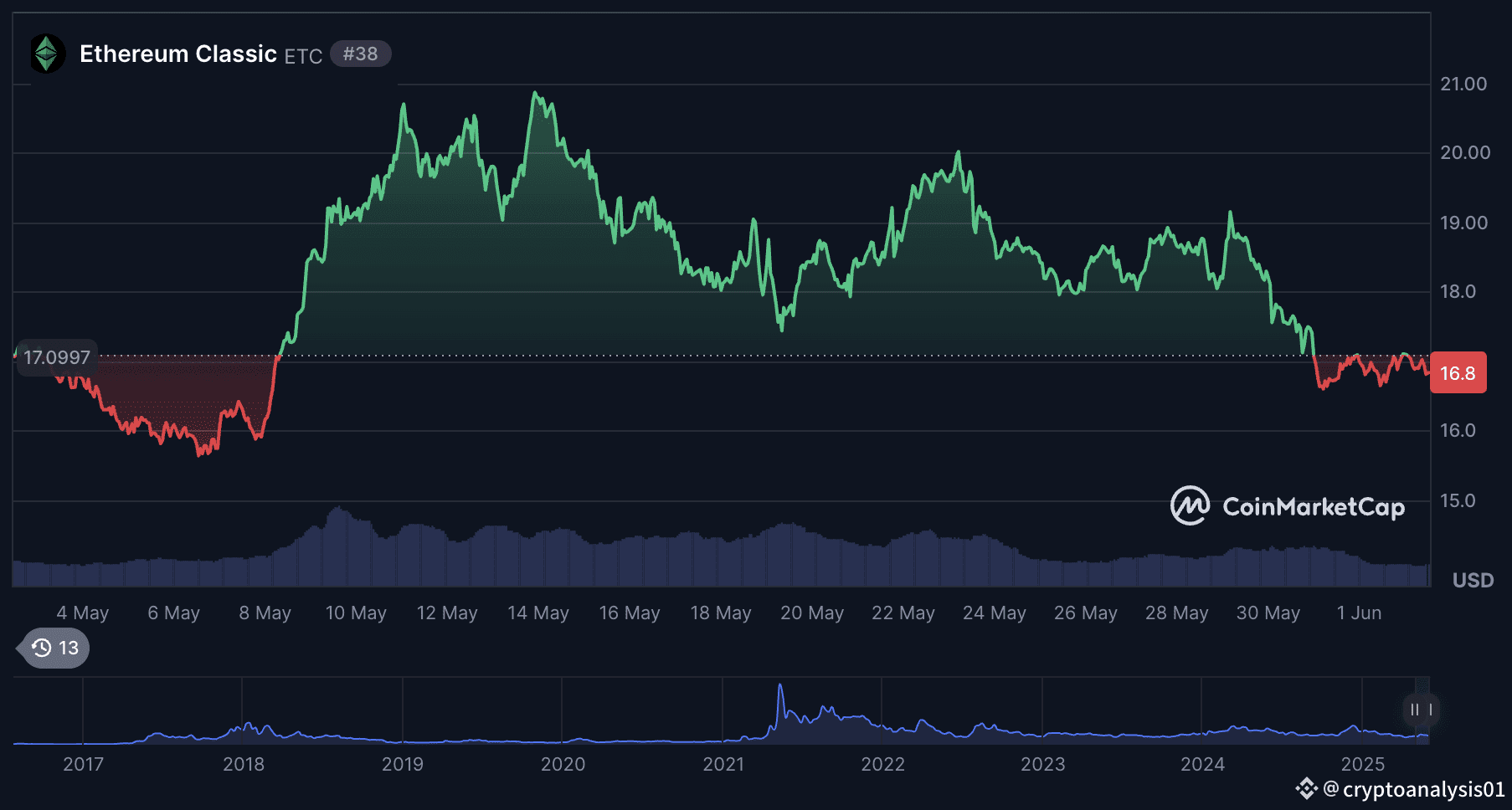
Task: Click the 2021 peak in the overview chart
Action: pyautogui.click(x=780, y=688)
